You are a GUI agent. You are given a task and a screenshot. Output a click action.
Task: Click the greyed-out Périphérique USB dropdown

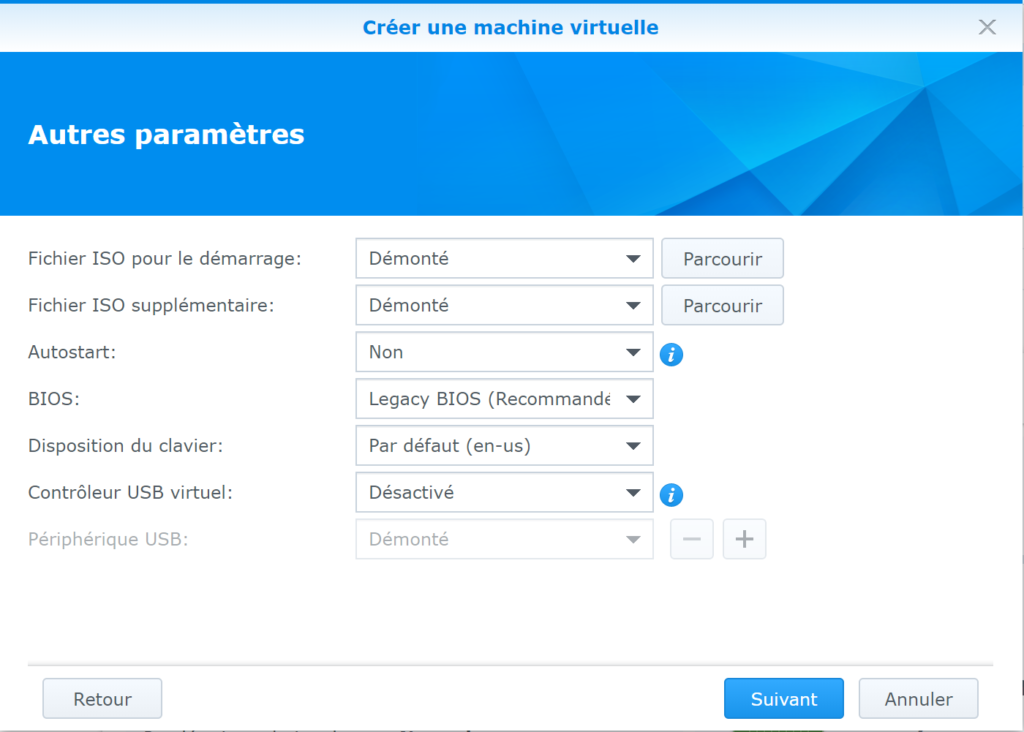tap(504, 539)
